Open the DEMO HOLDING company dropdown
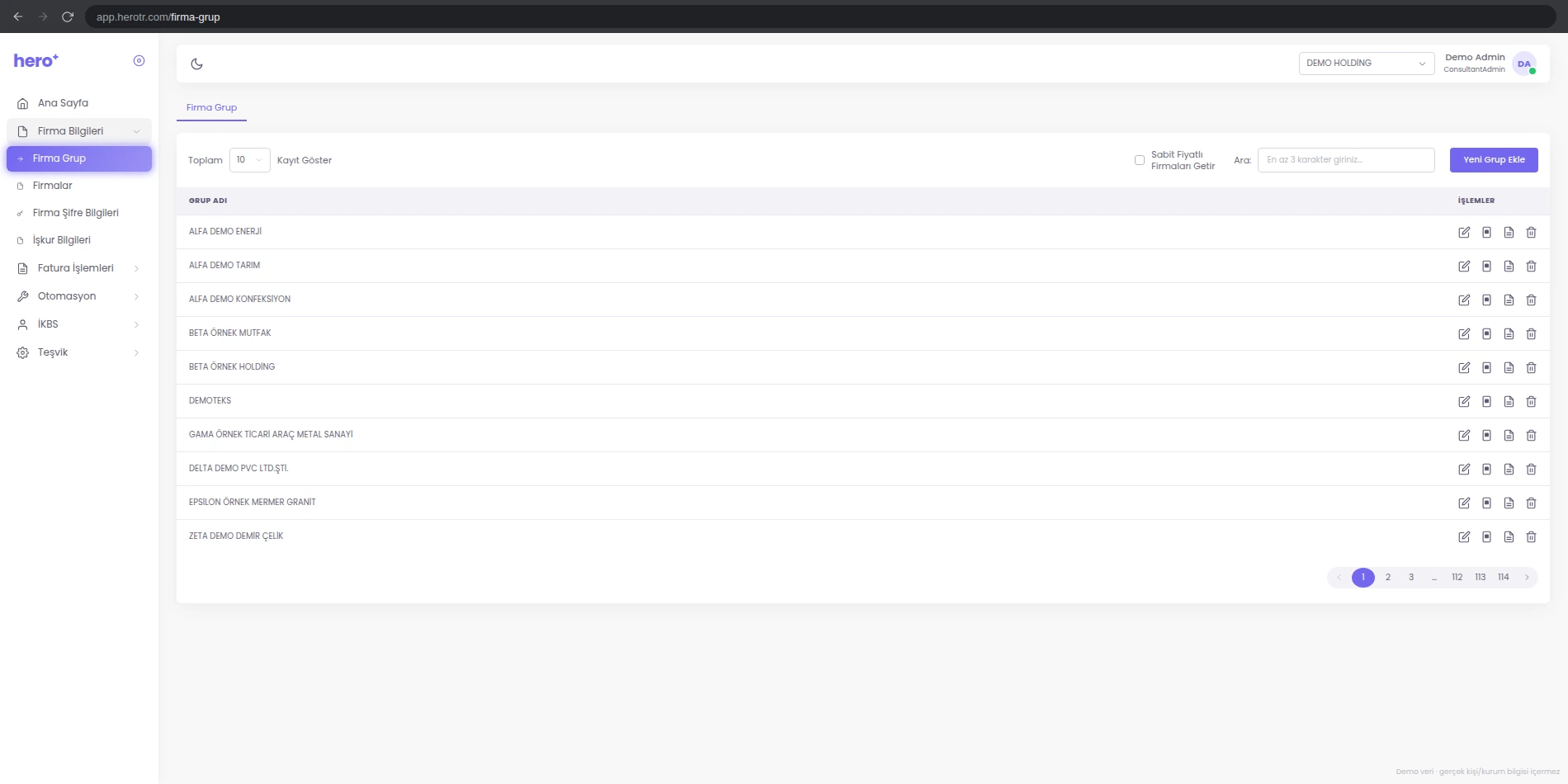The height and width of the screenshot is (784, 1568). 1367,64
